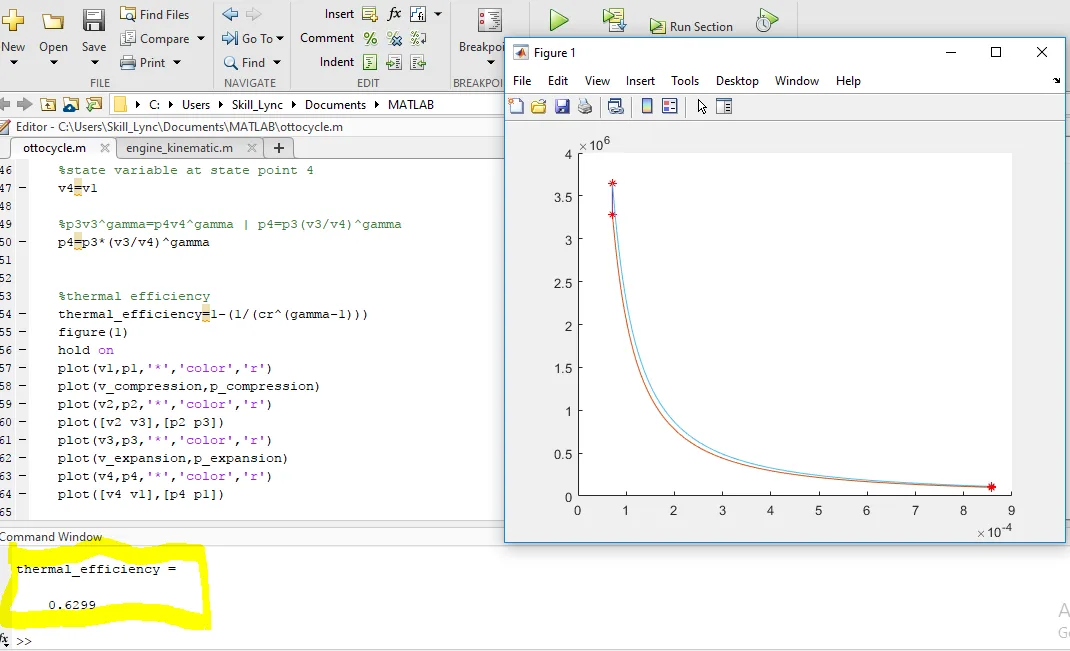This screenshot has height=651, width=1070.
Task: Click the Smart Indent icon
Action: coord(370,63)
